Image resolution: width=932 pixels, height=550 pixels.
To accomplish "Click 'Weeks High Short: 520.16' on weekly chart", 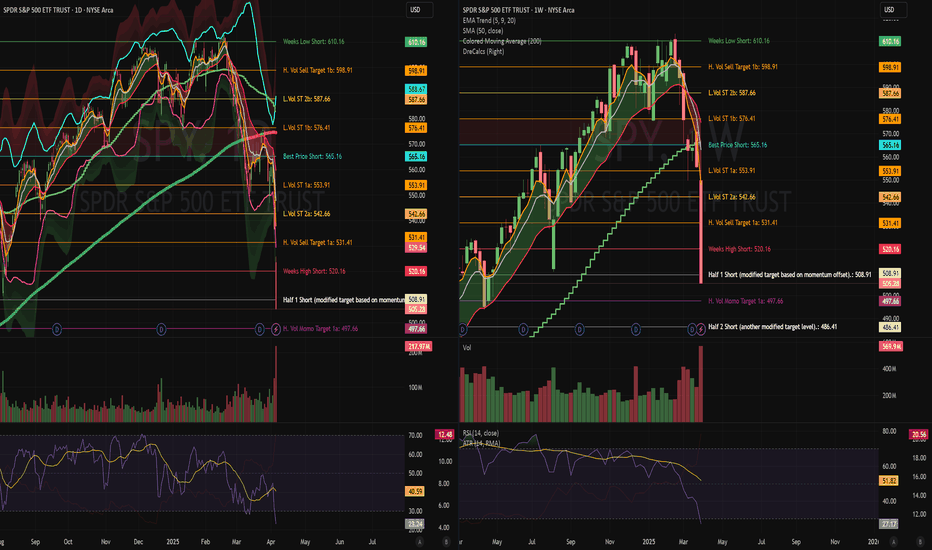I will click(x=739, y=249).
